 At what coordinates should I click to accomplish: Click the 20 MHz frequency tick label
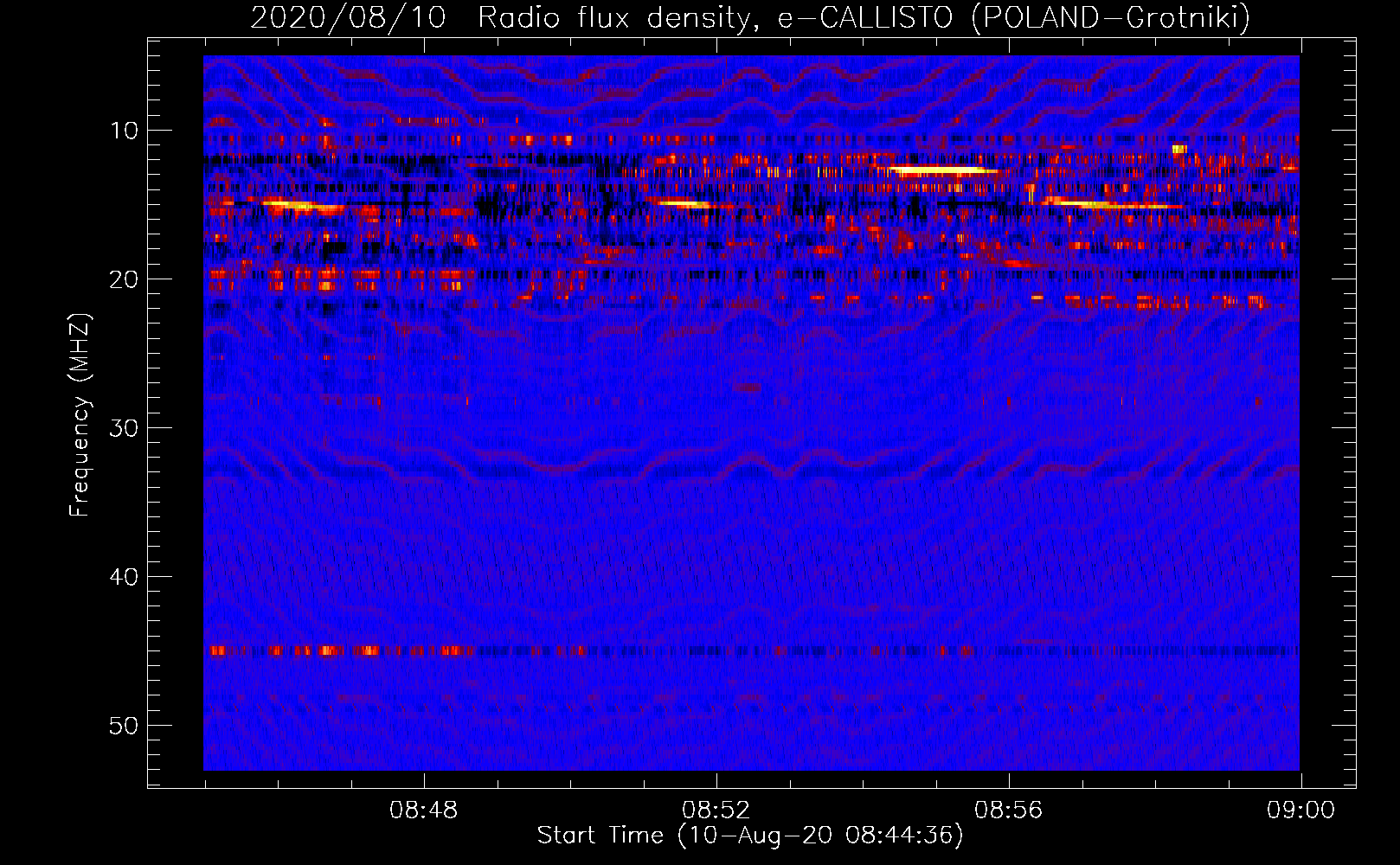(124, 279)
